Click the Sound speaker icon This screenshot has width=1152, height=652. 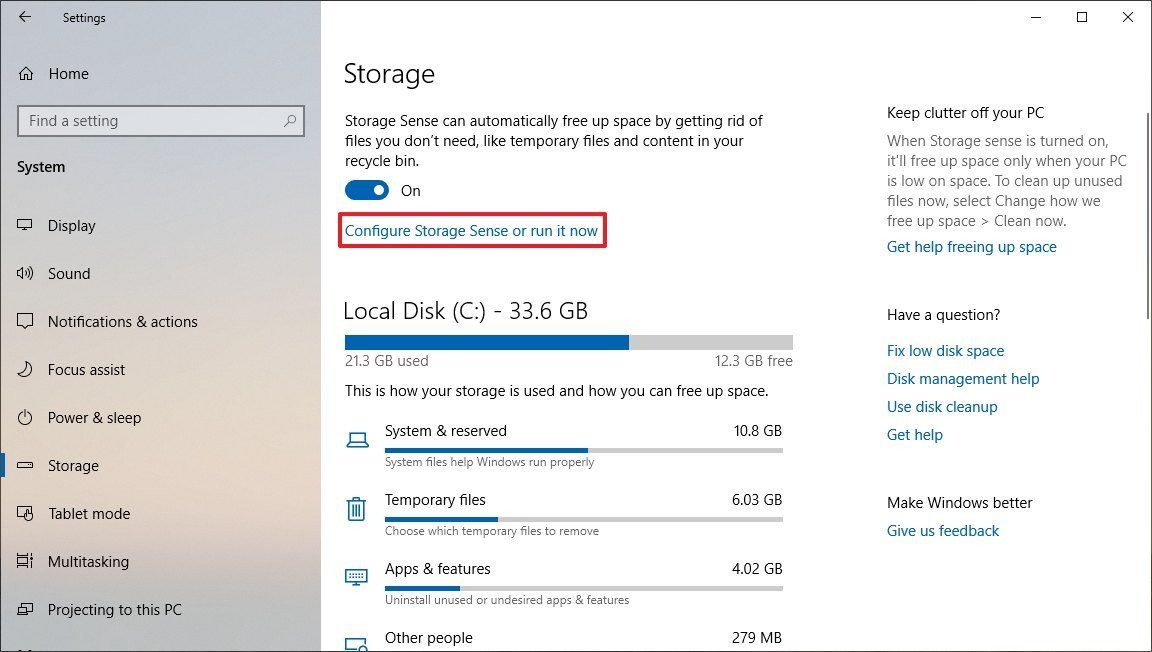click(x=23, y=273)
